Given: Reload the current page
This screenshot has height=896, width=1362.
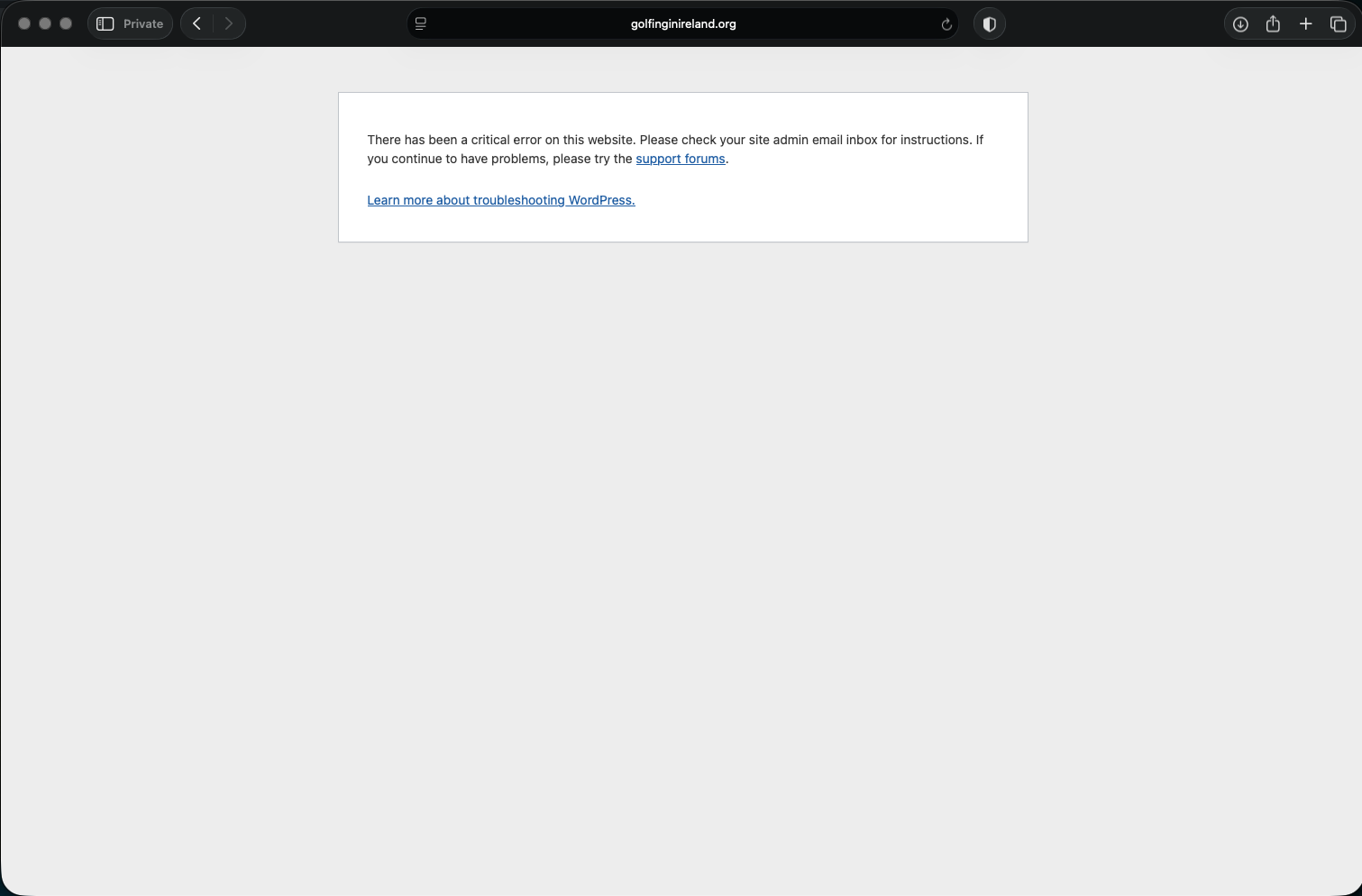Looking at the screenshot, I should point(946,24).
